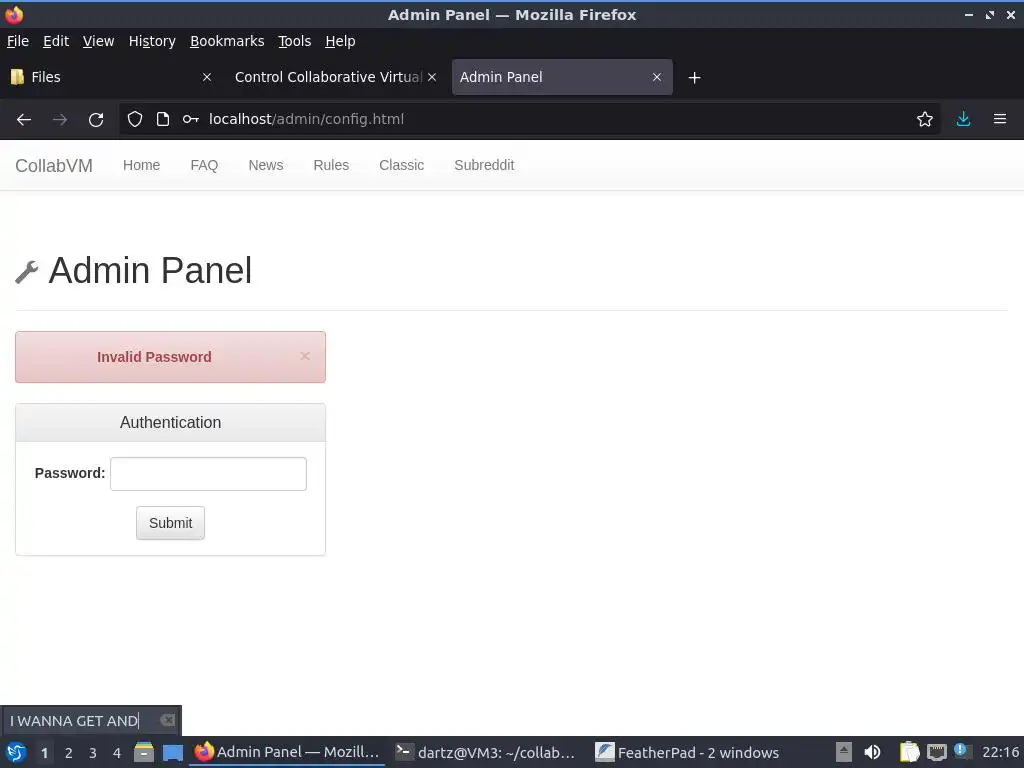Click the network status tray icon
The height and width of the screenshot is (768, 1024).
pos(936,752)
